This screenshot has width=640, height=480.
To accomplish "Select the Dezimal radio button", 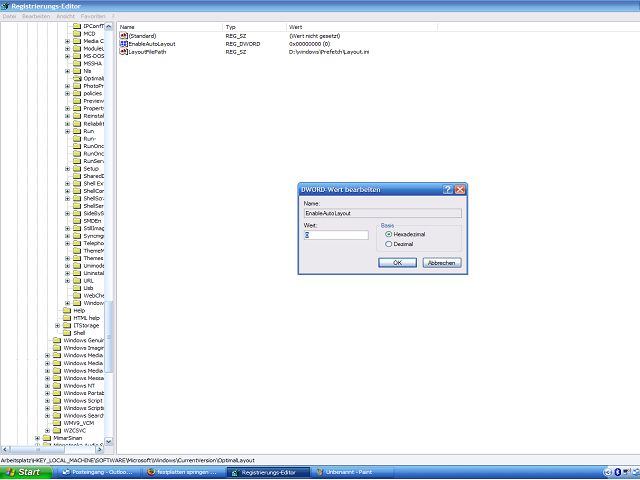I will coord(389,244).
